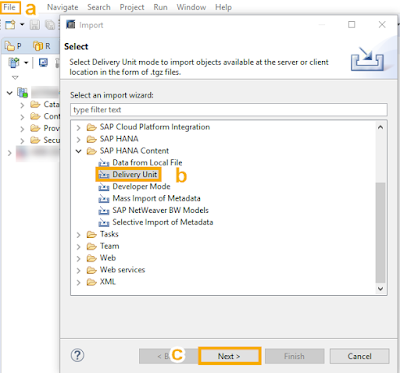
Task: Expand the SAP HANA folder
Action: (x=79, y=140)
